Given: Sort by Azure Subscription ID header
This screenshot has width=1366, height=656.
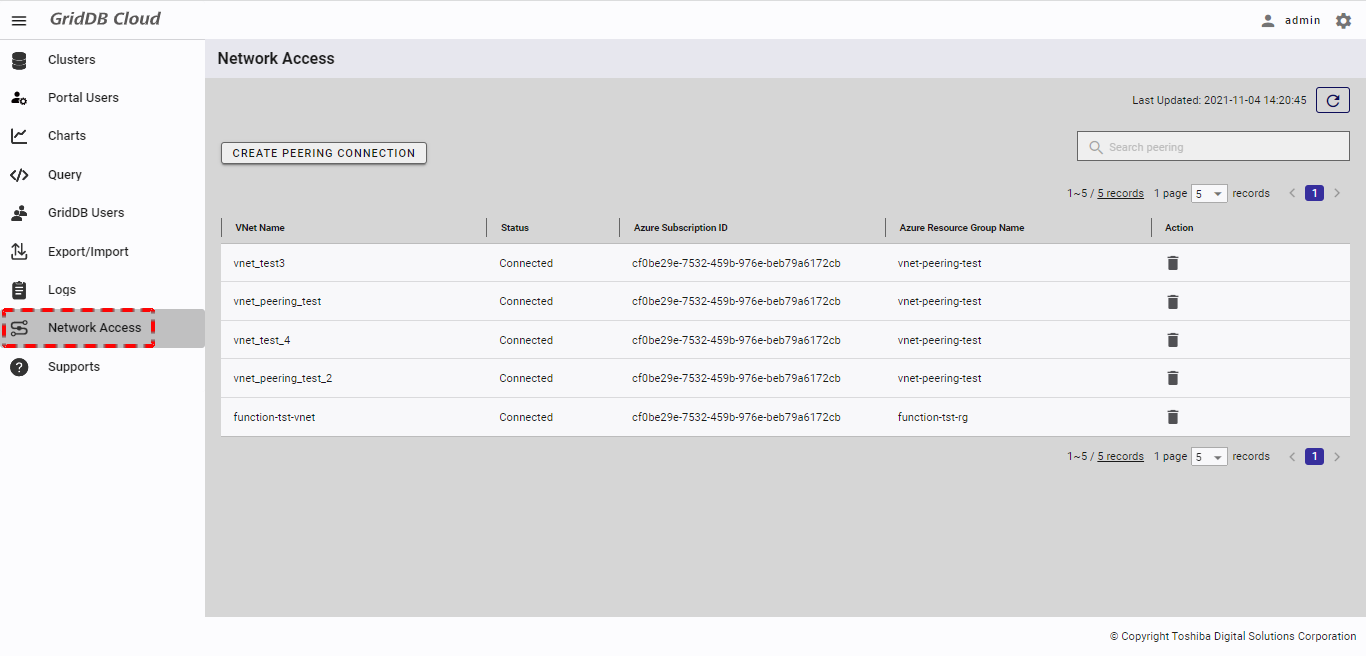Looking at the screenshot, I should [681, 228].
